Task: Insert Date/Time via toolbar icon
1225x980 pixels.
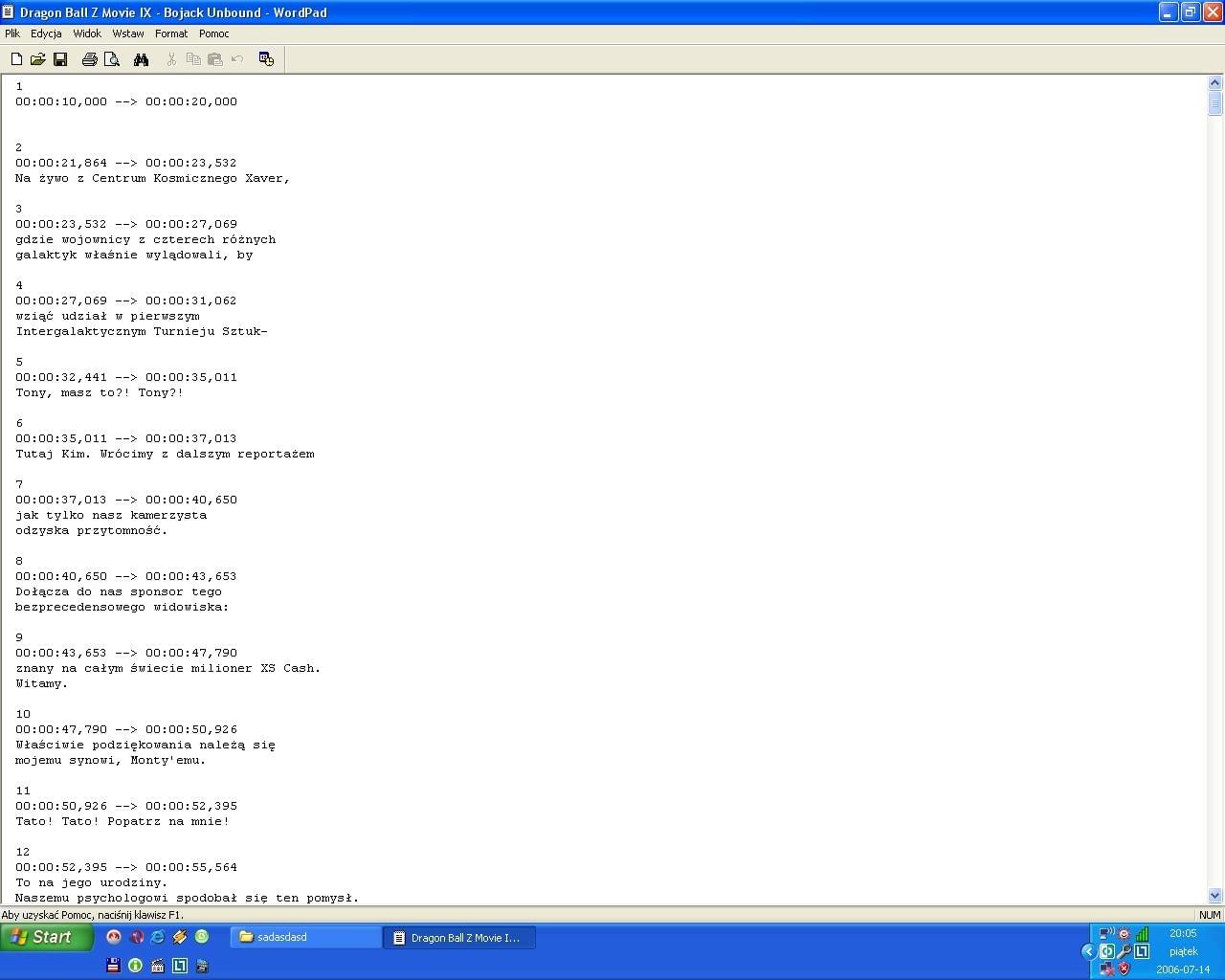Action: [267, 59]
